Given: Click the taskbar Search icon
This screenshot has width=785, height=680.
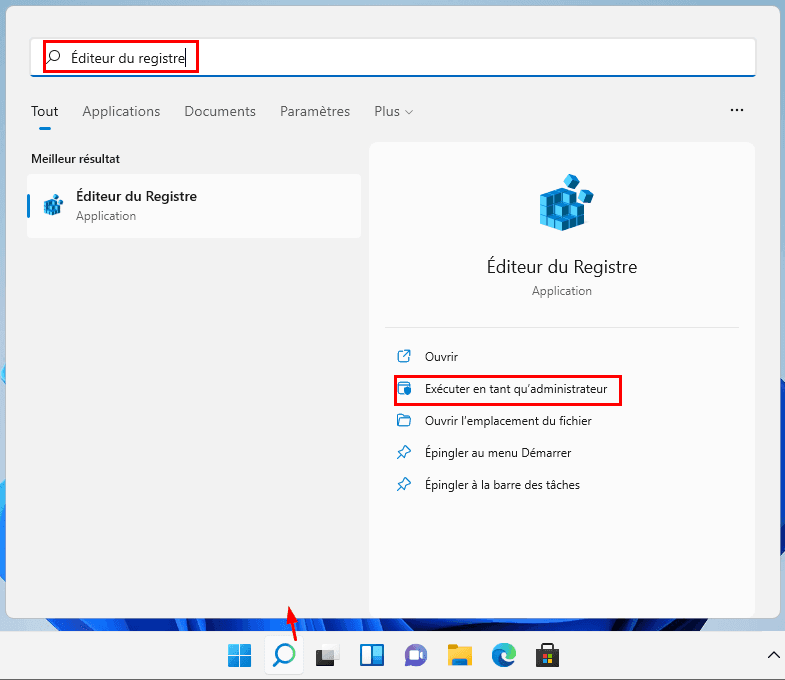Looking at the screenshot, I should [284, 655].
